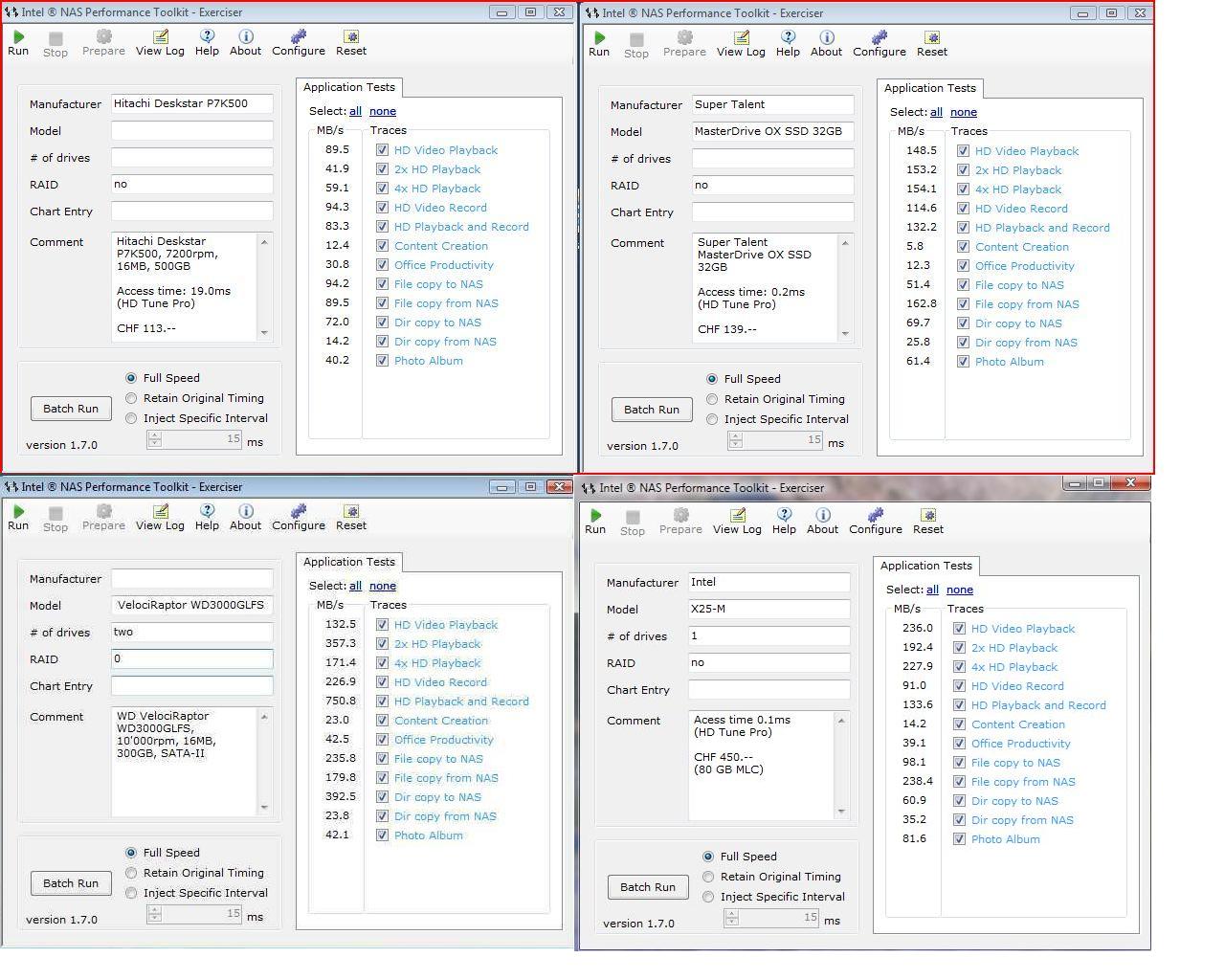Image resolution: width=1225 pixels, height=980 pixels.
Task: Click Comment scrollbar down arrow in Hitachi window
Action: tap(264, 333)
